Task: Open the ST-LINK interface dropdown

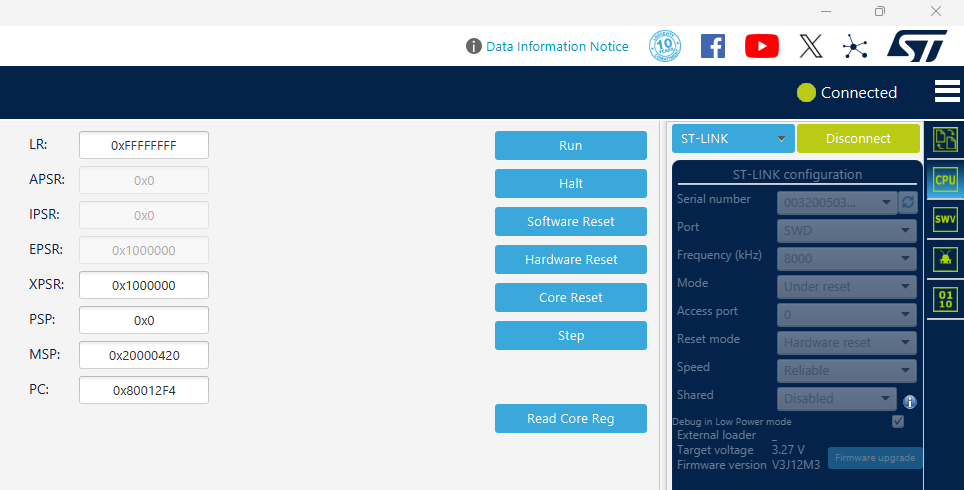Action: pyautogui.click(x=733, y=138)
